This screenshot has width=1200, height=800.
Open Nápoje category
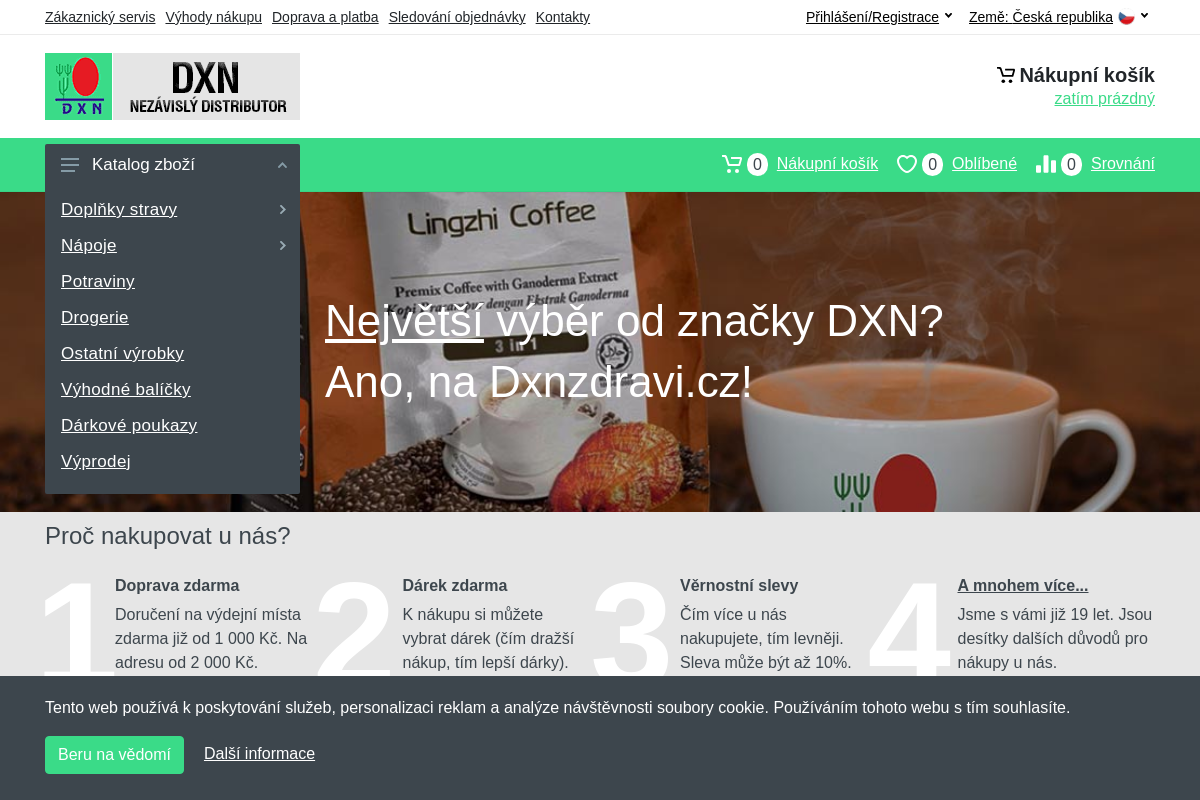(89, 245)
